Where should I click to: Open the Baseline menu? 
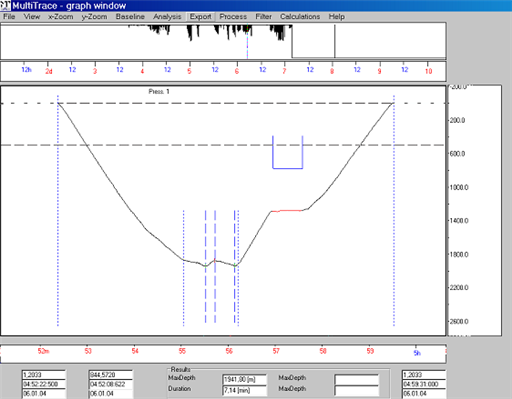click(x=130, y=17)
